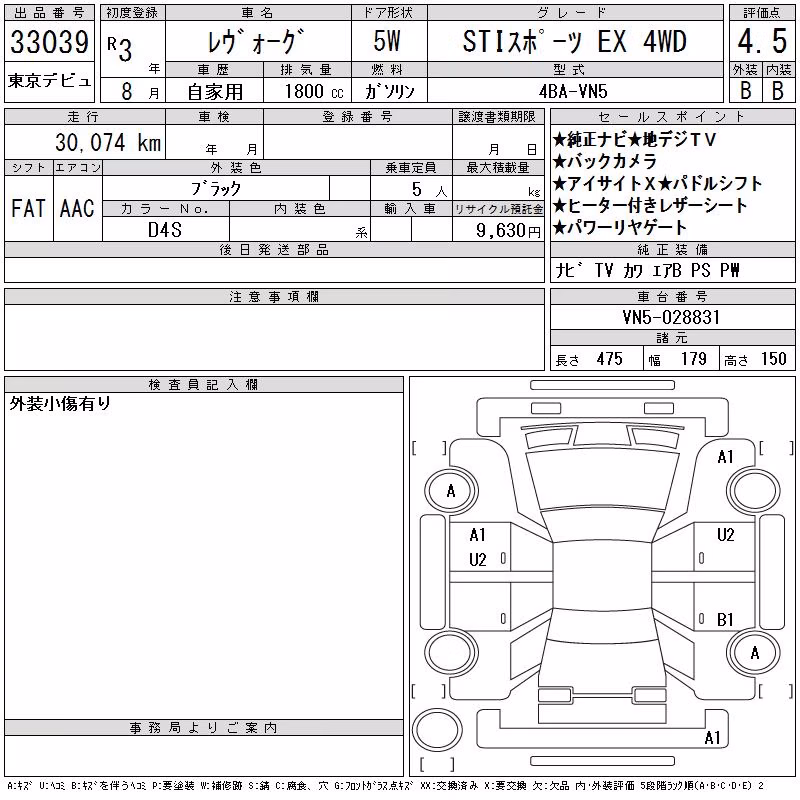Select the width value 179
The width and height of the screenshot is (800, 800).
(693, 359)
